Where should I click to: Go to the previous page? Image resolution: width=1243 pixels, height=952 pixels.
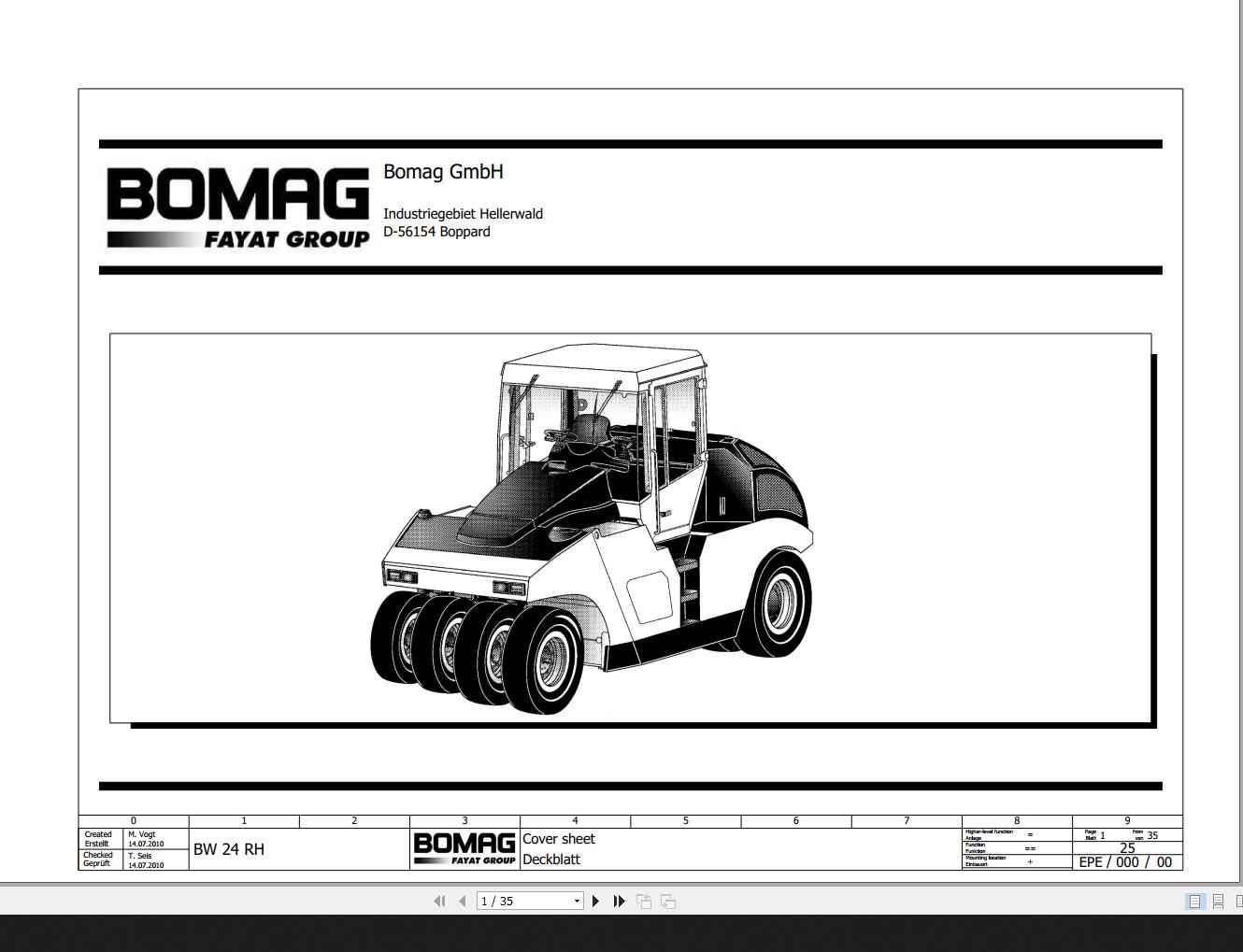463,901
